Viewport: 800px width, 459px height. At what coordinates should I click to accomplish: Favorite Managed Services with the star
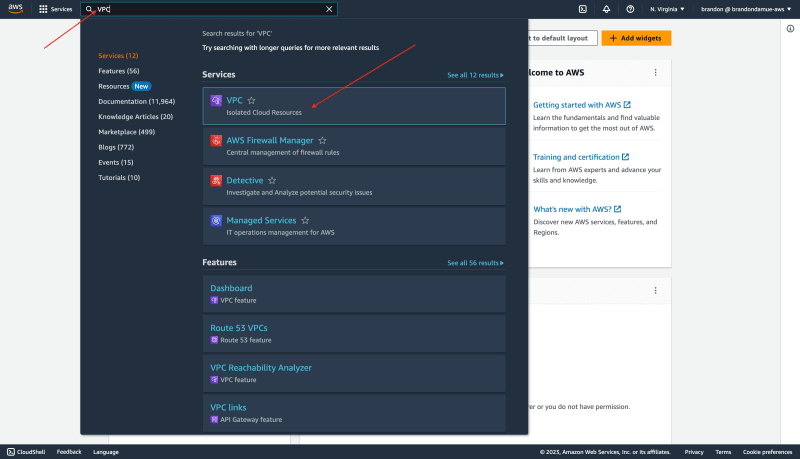pos(305,220)
